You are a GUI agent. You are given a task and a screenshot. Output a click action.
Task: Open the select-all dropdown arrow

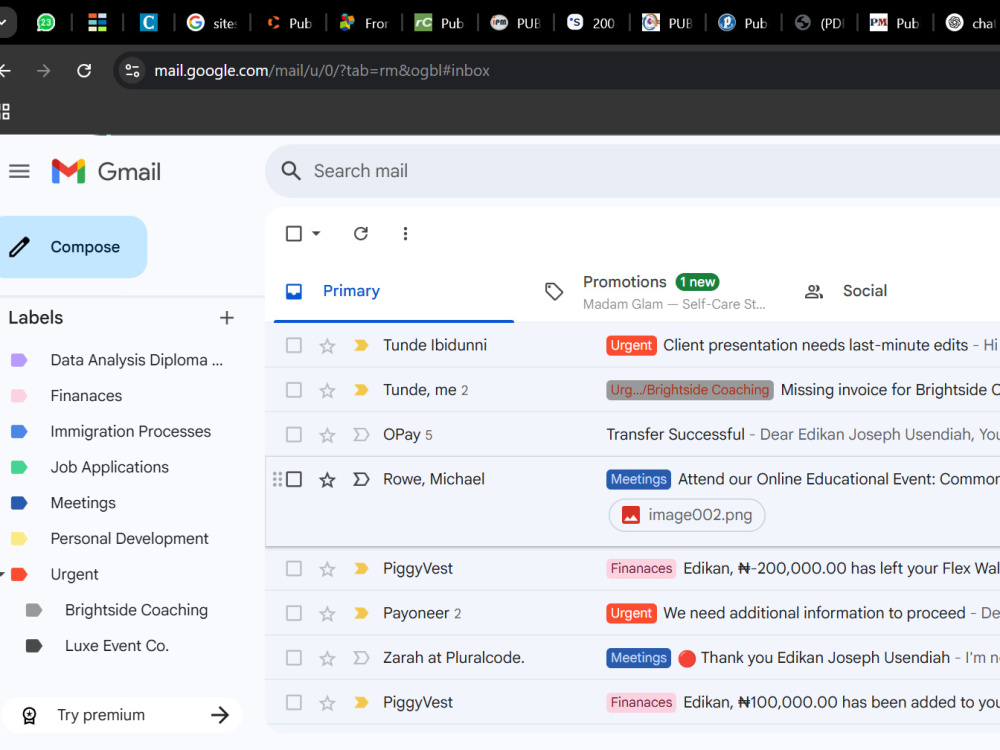[316, 233]
